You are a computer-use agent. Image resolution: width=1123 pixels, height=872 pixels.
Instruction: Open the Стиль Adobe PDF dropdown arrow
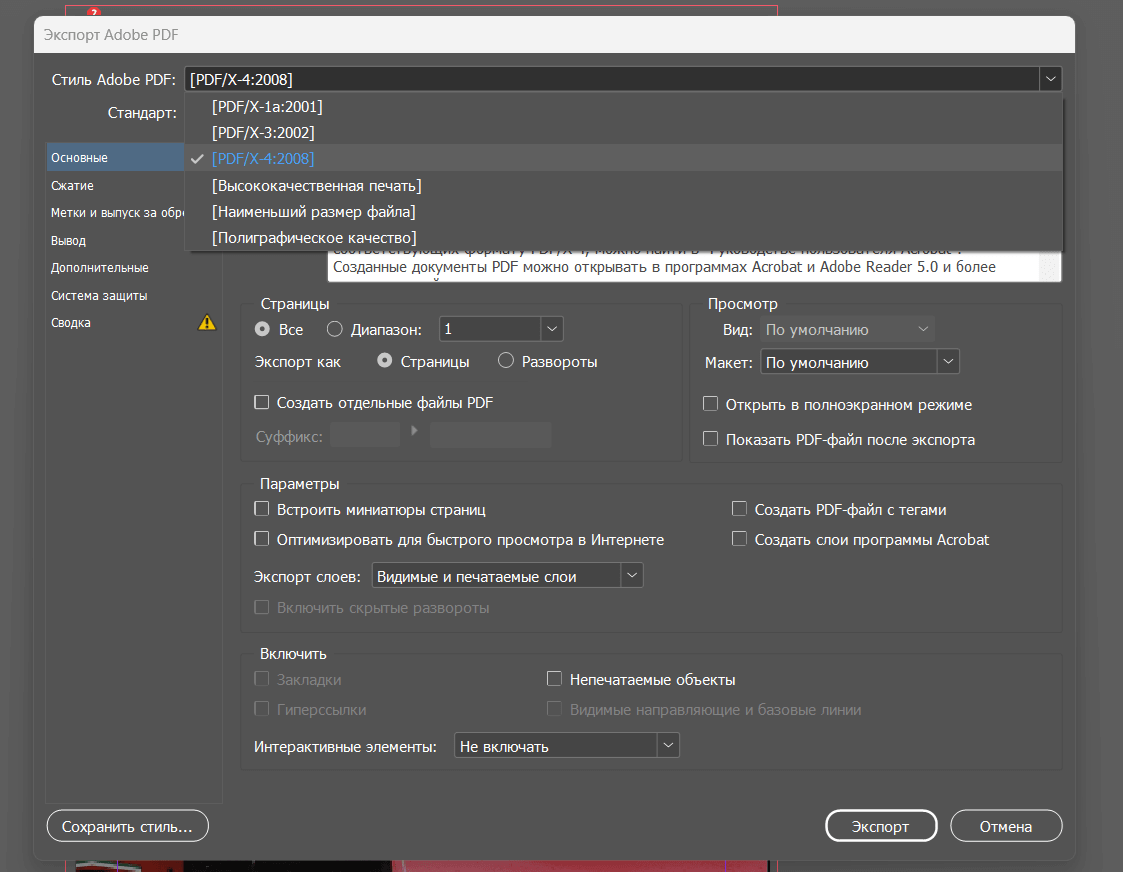pos(1050,79)
